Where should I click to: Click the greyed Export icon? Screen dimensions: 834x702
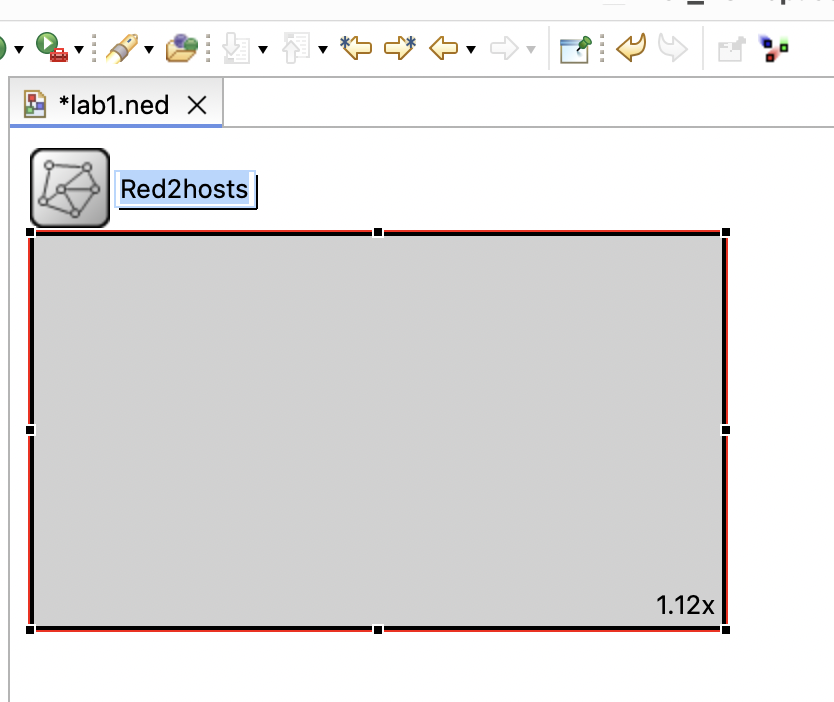point(732,49)
